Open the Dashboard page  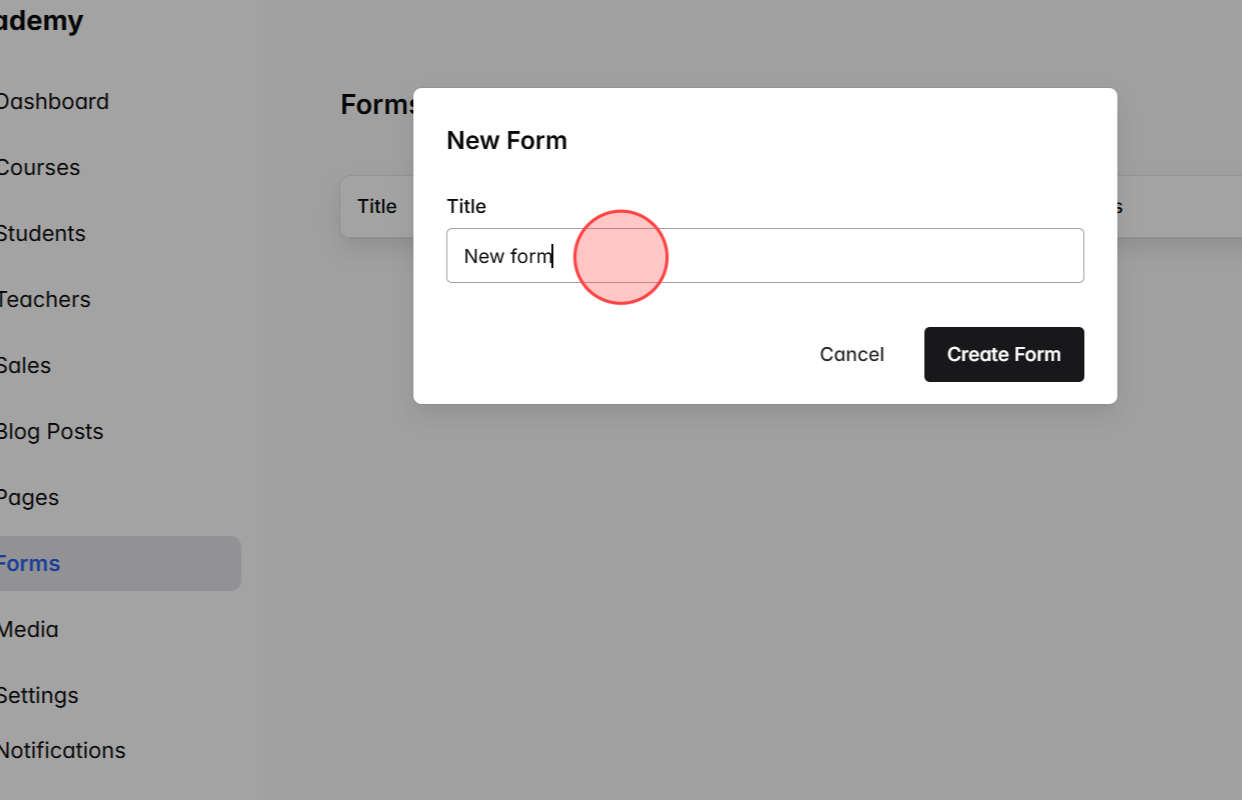(54, 101)
